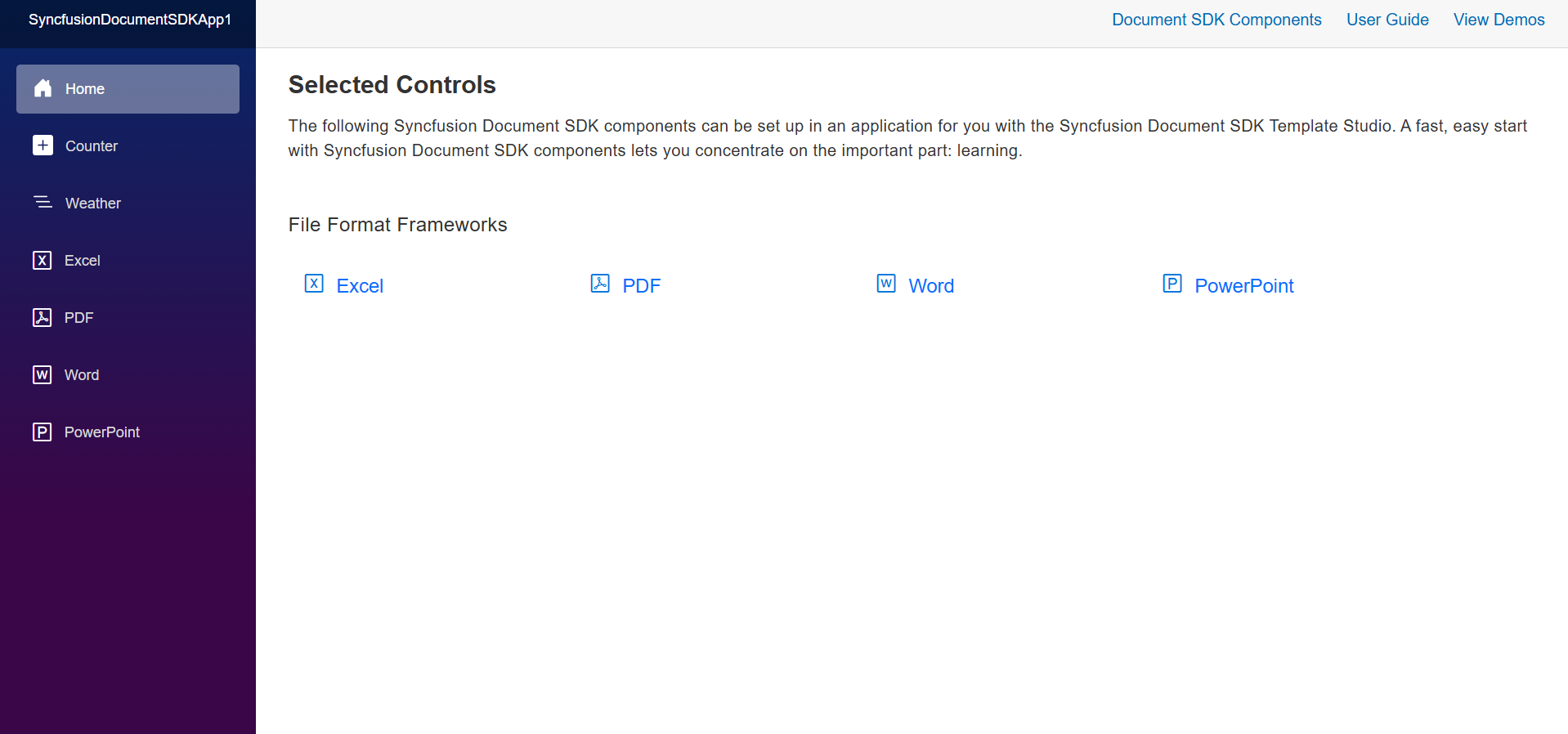Image resolution: width=1568 pixels, height=734 pixels.
Task: Click the PDF icon in the main content
Action: 600,283
